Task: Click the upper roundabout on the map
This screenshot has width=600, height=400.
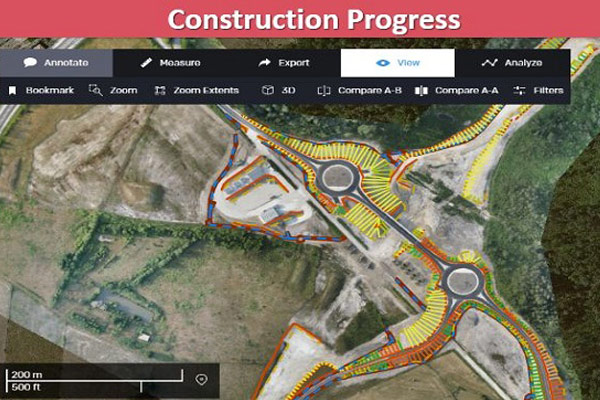Action: pyautogui.click(x=337, y=177)
